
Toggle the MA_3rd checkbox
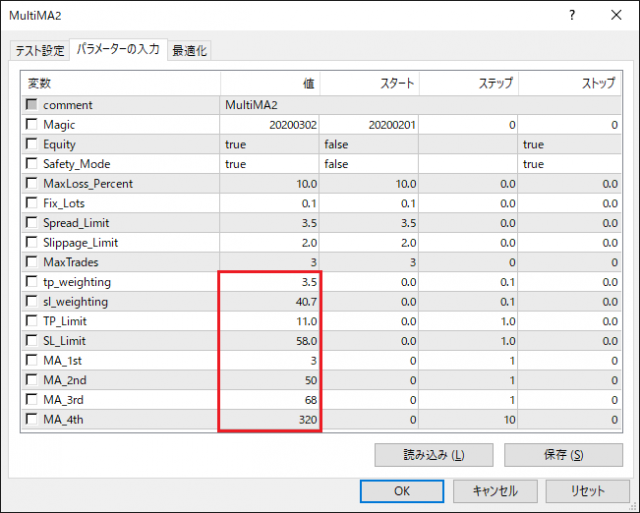31,399
